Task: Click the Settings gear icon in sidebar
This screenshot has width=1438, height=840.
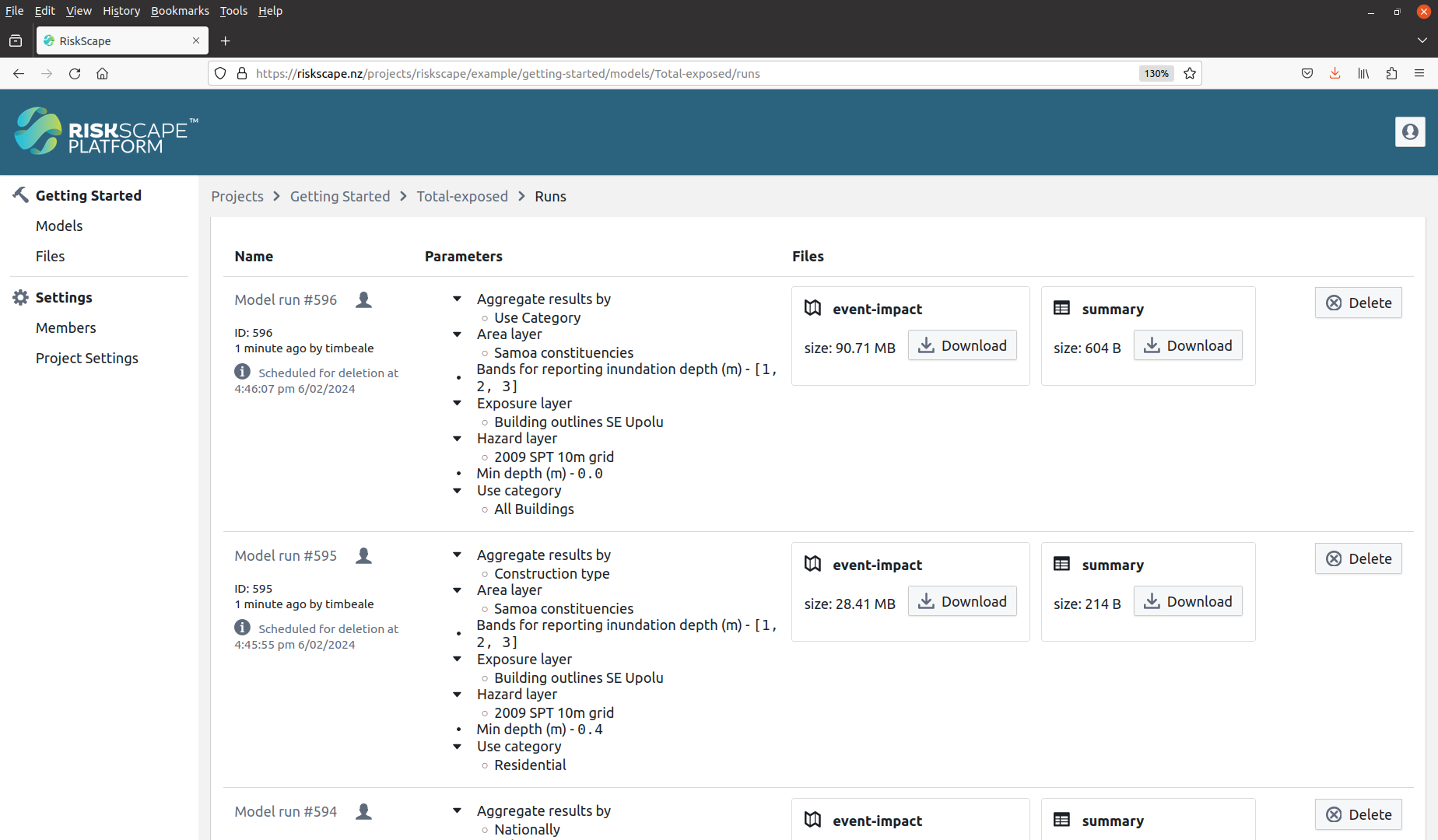Action: [20, 297]
